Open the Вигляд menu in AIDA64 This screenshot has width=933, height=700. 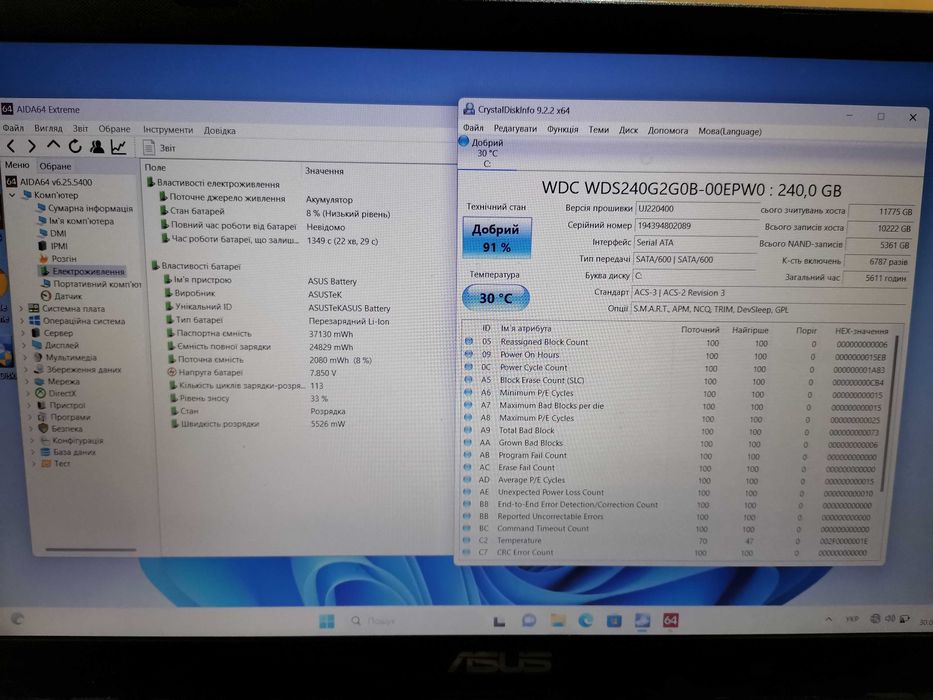tap(48, 128)
